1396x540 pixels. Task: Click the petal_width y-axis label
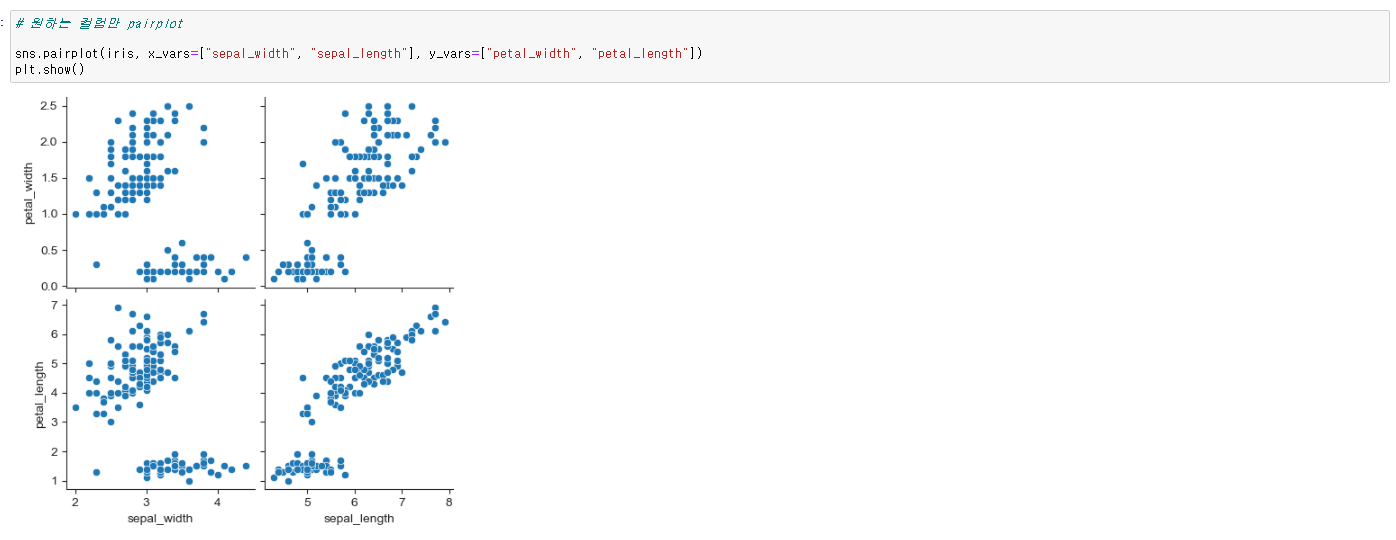30,195
